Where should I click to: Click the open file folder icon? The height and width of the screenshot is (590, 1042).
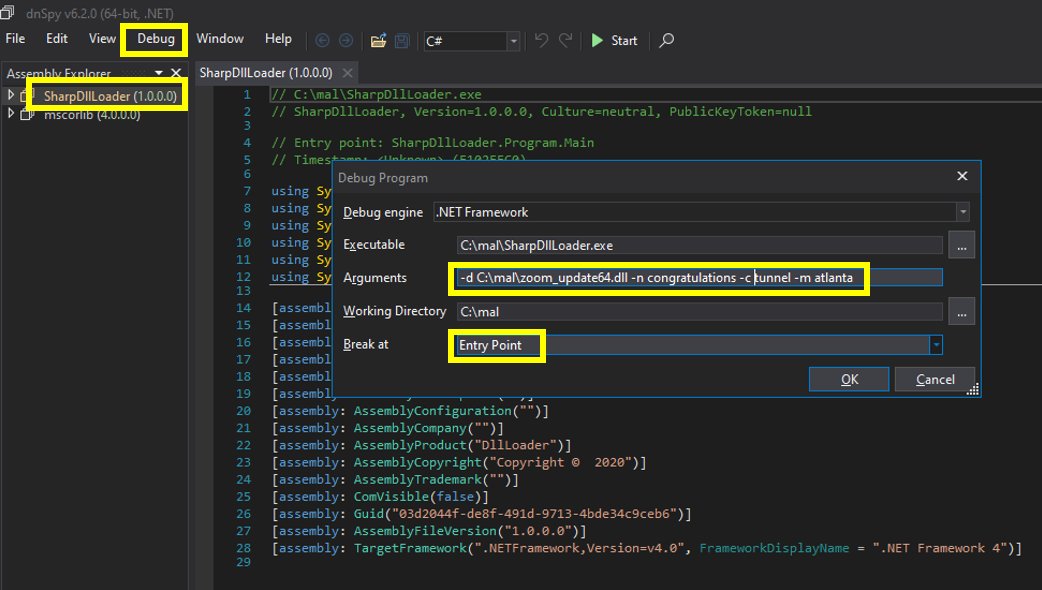pos(378,41)
